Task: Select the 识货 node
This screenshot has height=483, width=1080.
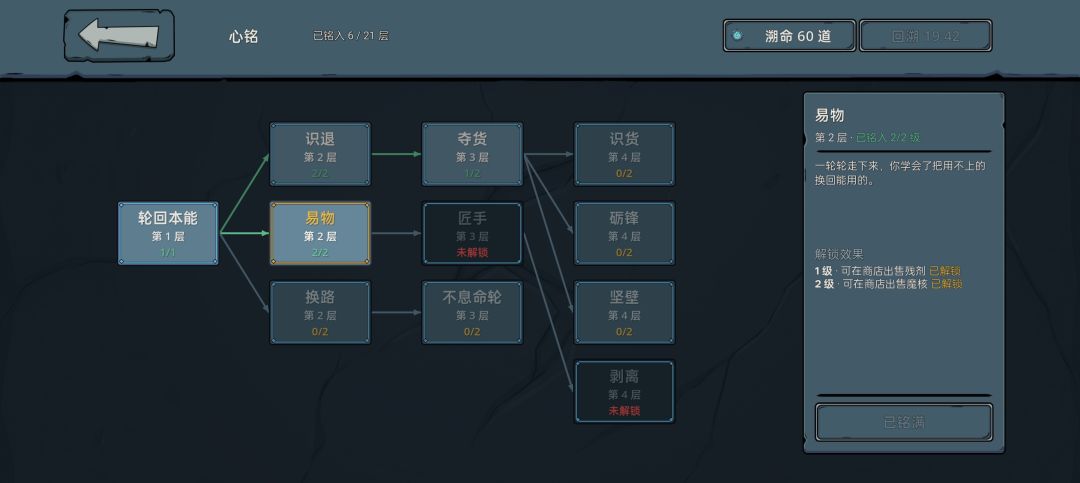Action: (x=625, y=154)
